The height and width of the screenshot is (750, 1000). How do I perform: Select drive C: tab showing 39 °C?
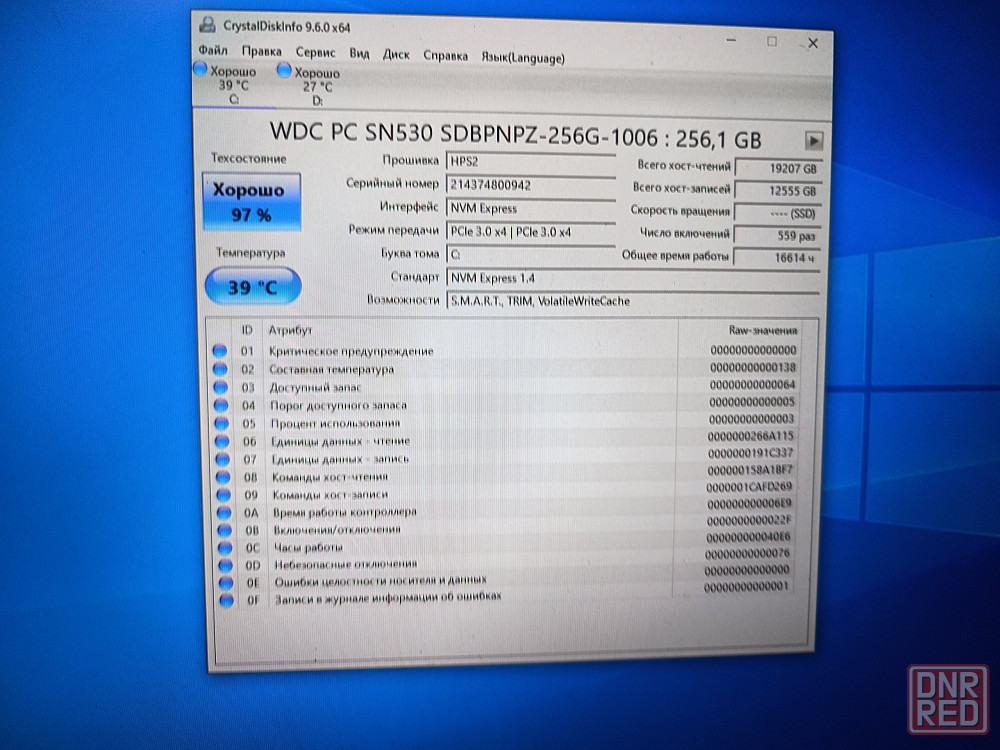(x=233, y=85)
